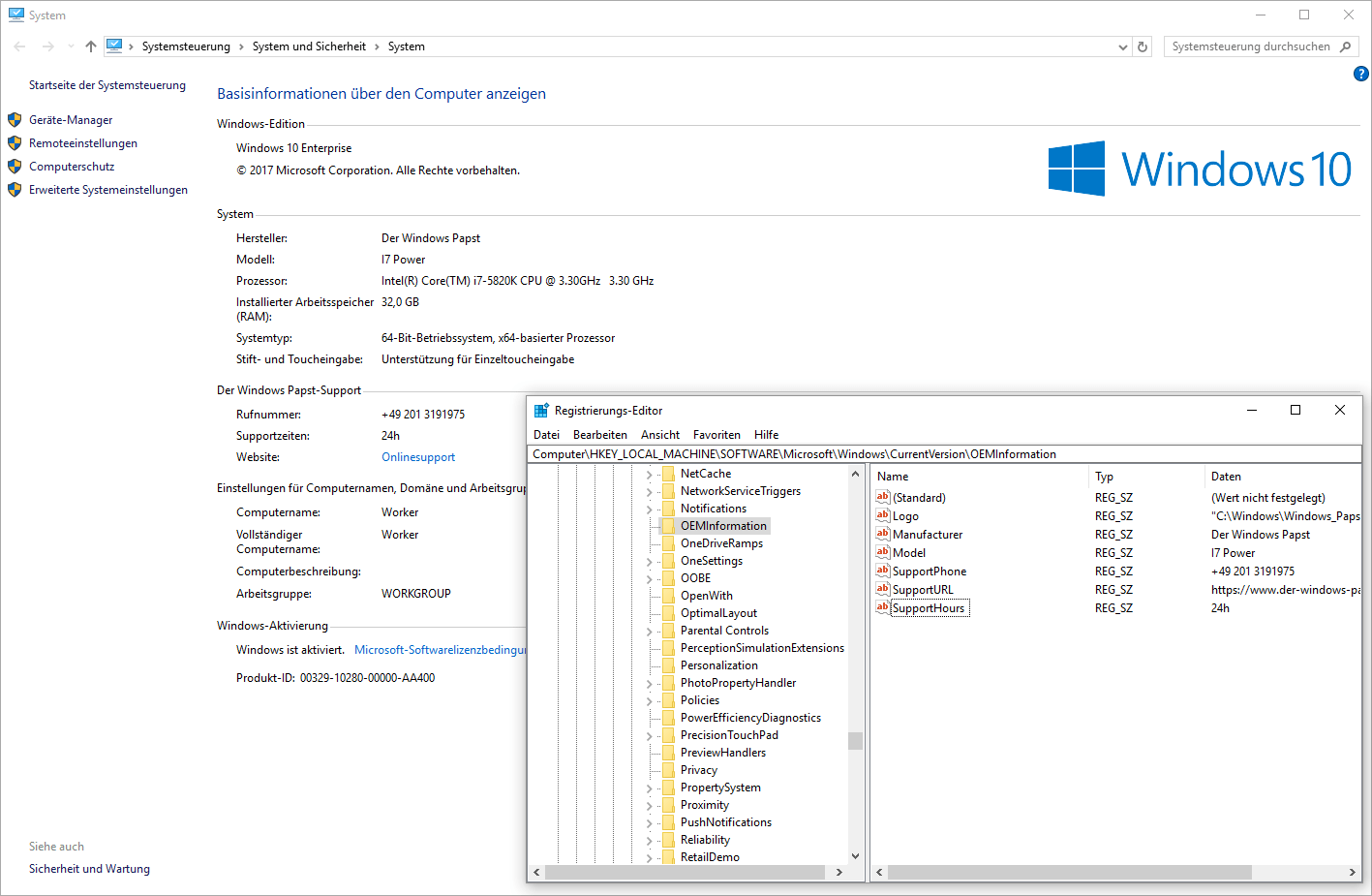Open help via the blue question mark icon
Viewport: 1372px width, 896px height.
point(1360,74)
